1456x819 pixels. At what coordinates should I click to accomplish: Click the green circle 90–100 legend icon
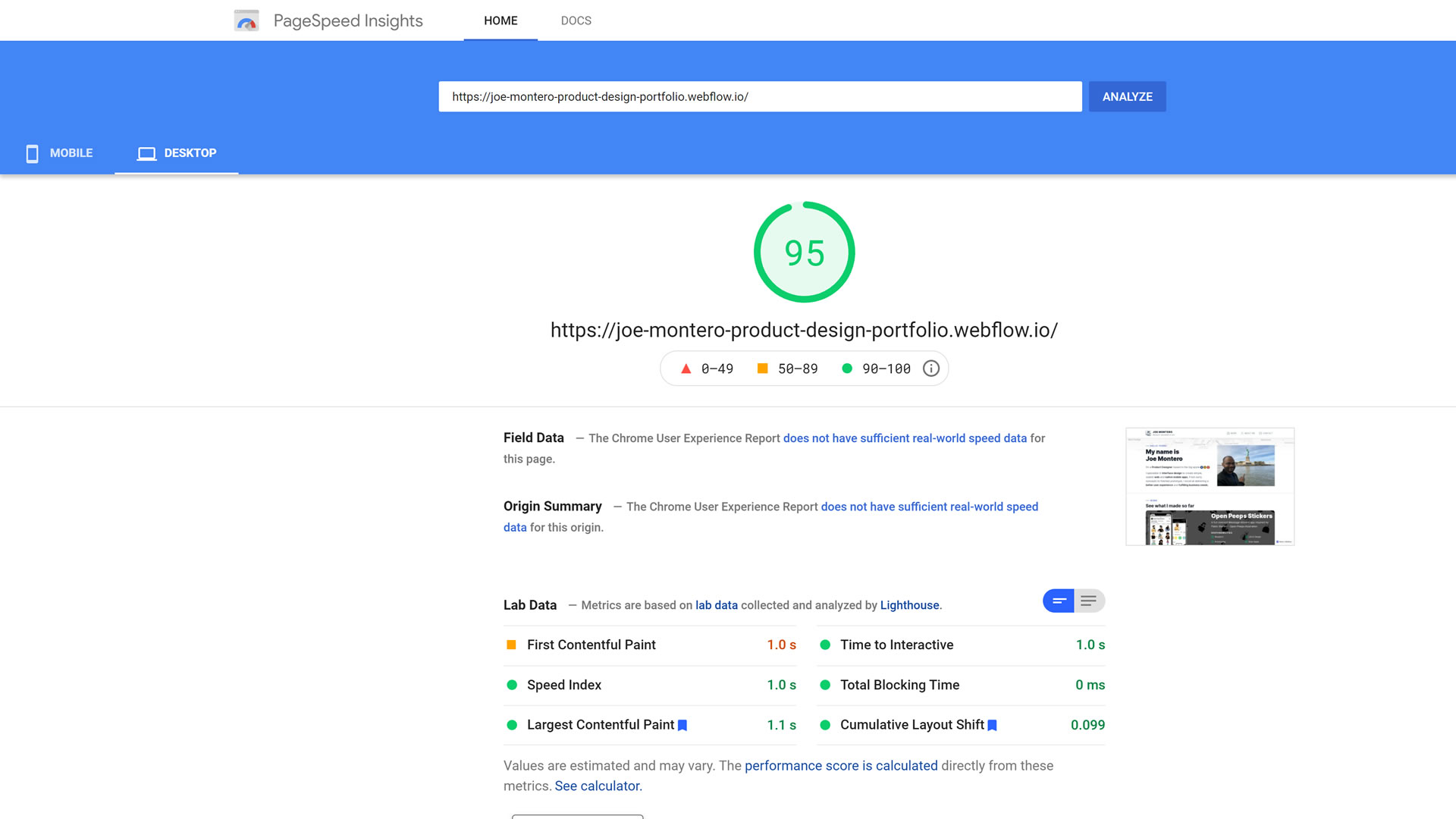[x=847, y=369]
